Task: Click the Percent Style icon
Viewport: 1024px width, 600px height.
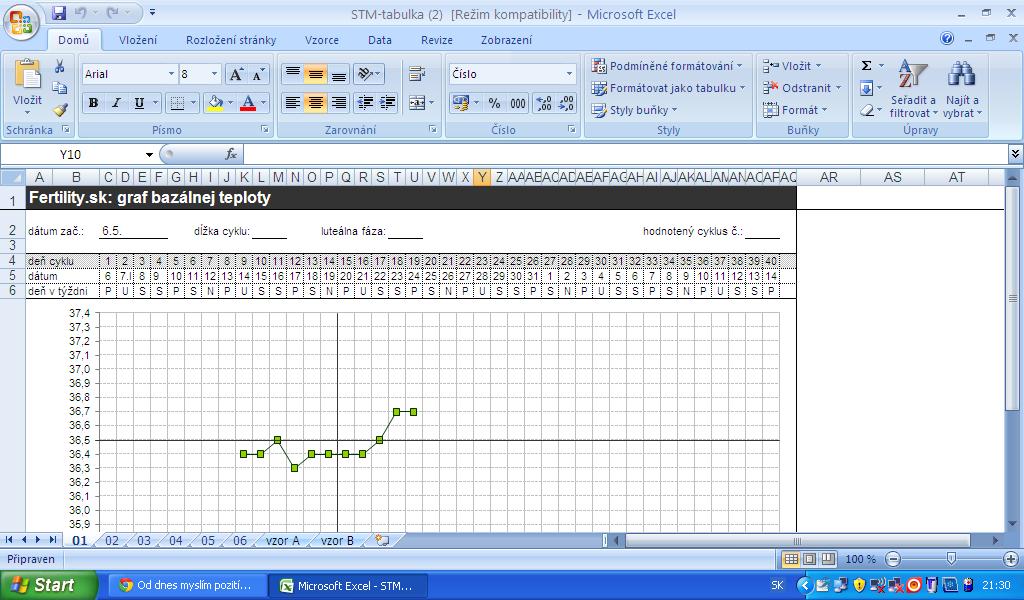Action: pyautogui.click(x=494, y=103)
